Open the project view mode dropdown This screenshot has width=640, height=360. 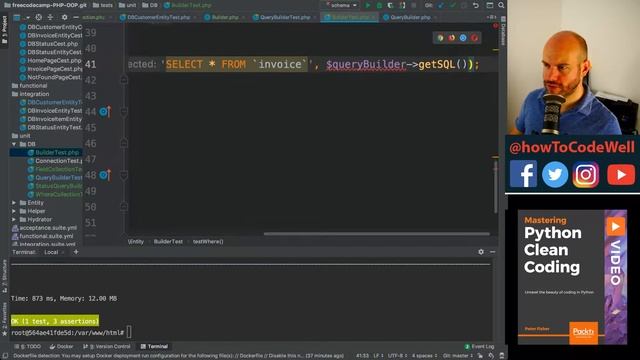tap(21, 18)
